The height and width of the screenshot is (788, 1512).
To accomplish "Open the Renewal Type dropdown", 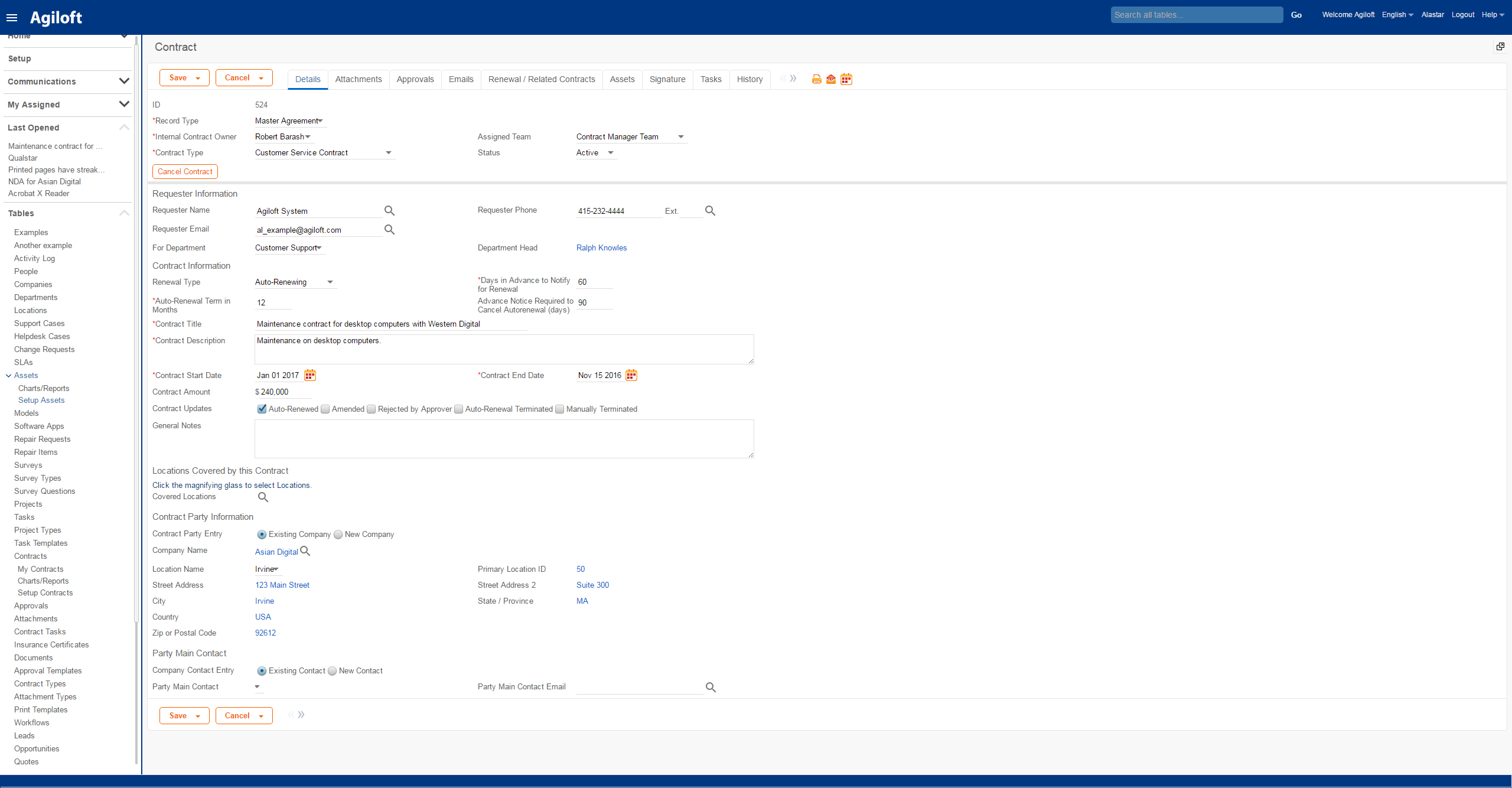I will [x=294, y=282].
